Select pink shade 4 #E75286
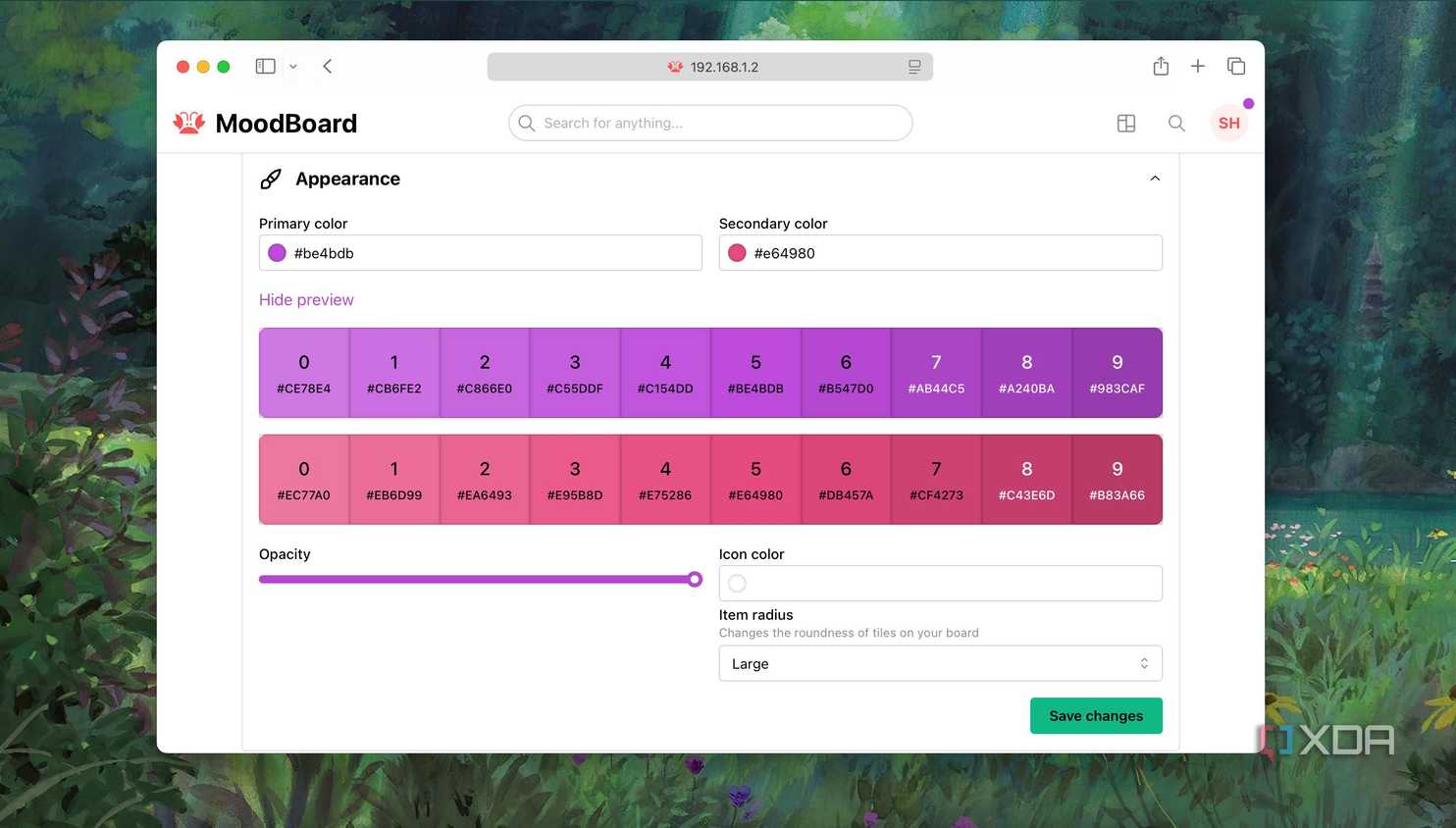Screen dimensions: 1456x828 tap(665, 480)
